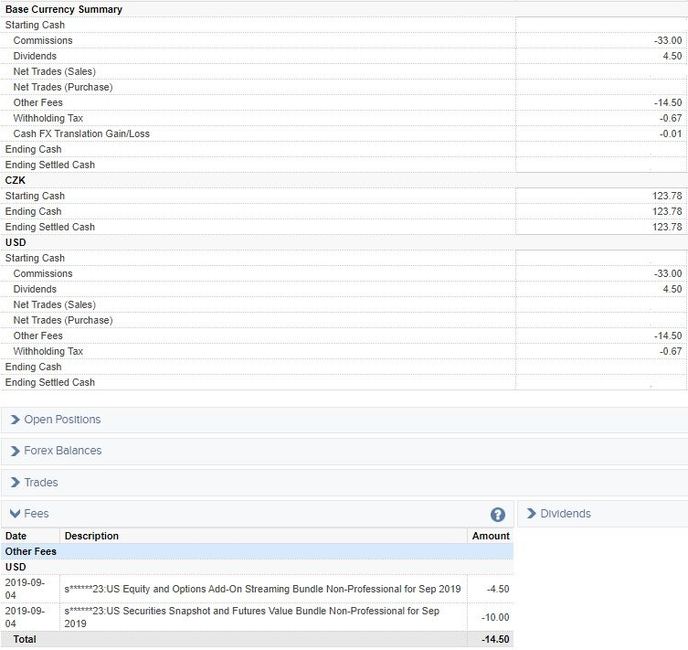Expand the Dividends section
Screen dimensions: 688x650
(565, 514)
